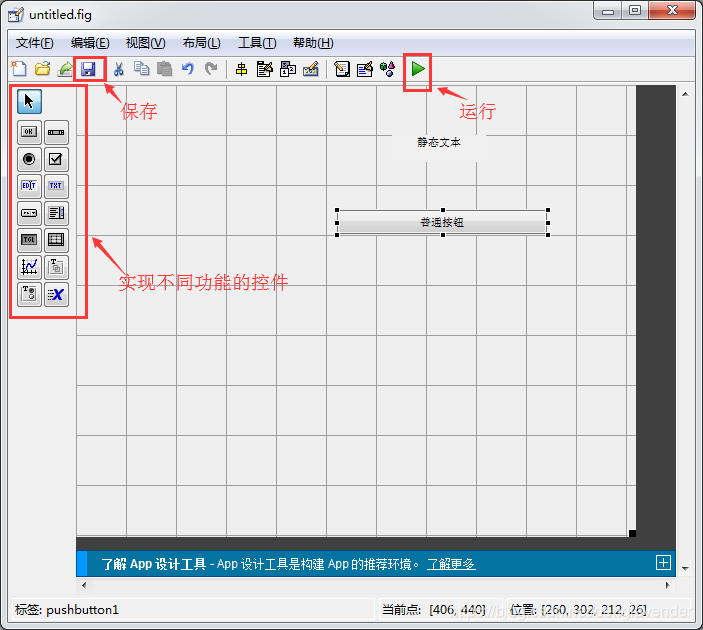Minimize the untitled.fig window

tap(608, 11)
